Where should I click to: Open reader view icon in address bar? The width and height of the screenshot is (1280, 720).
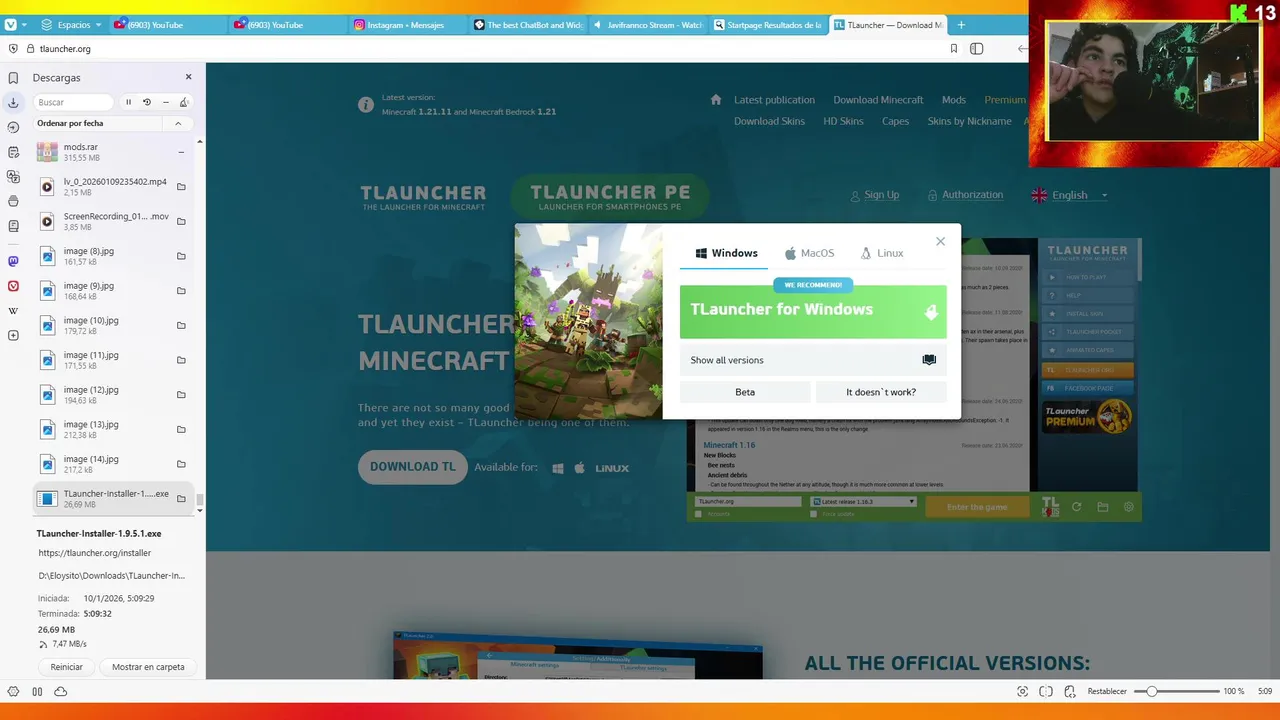coord(977,48)
